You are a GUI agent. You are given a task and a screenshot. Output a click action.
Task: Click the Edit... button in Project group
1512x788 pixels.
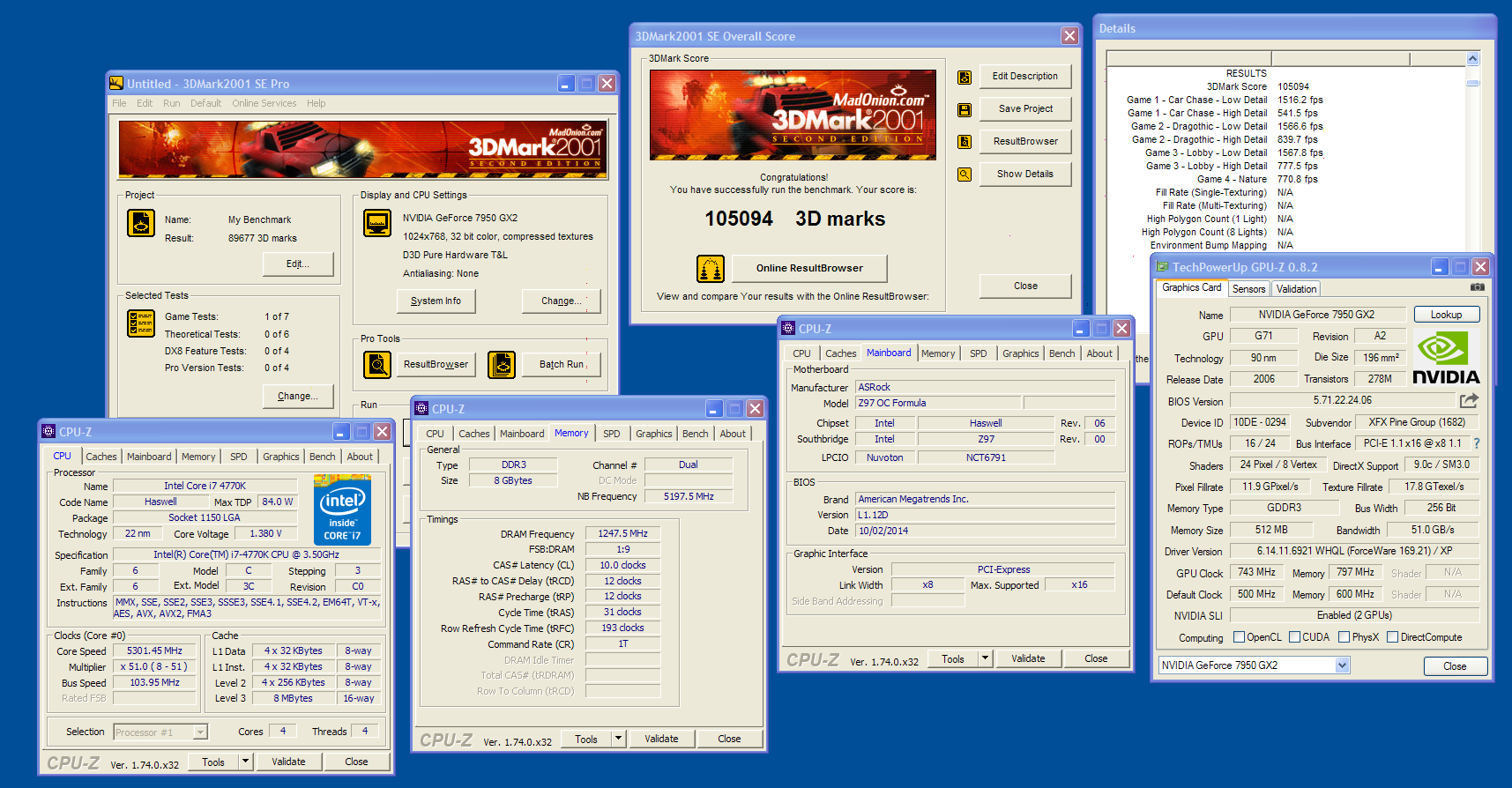point(298,264)
